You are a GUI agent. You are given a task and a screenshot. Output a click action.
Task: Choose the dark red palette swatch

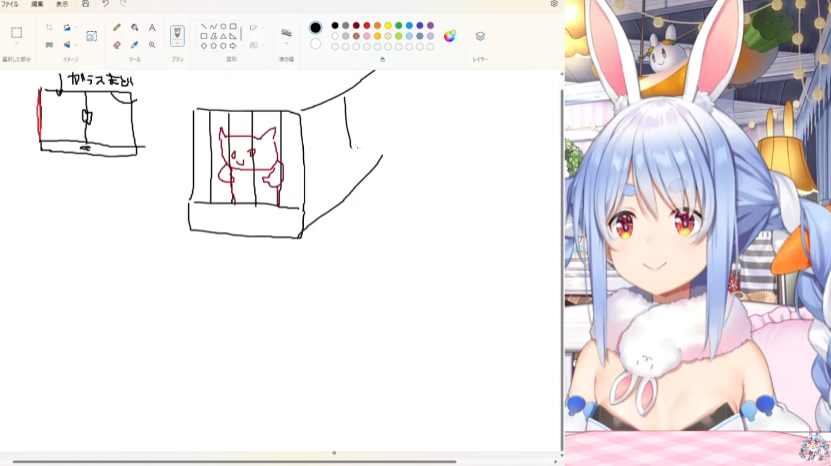point(356,25)
